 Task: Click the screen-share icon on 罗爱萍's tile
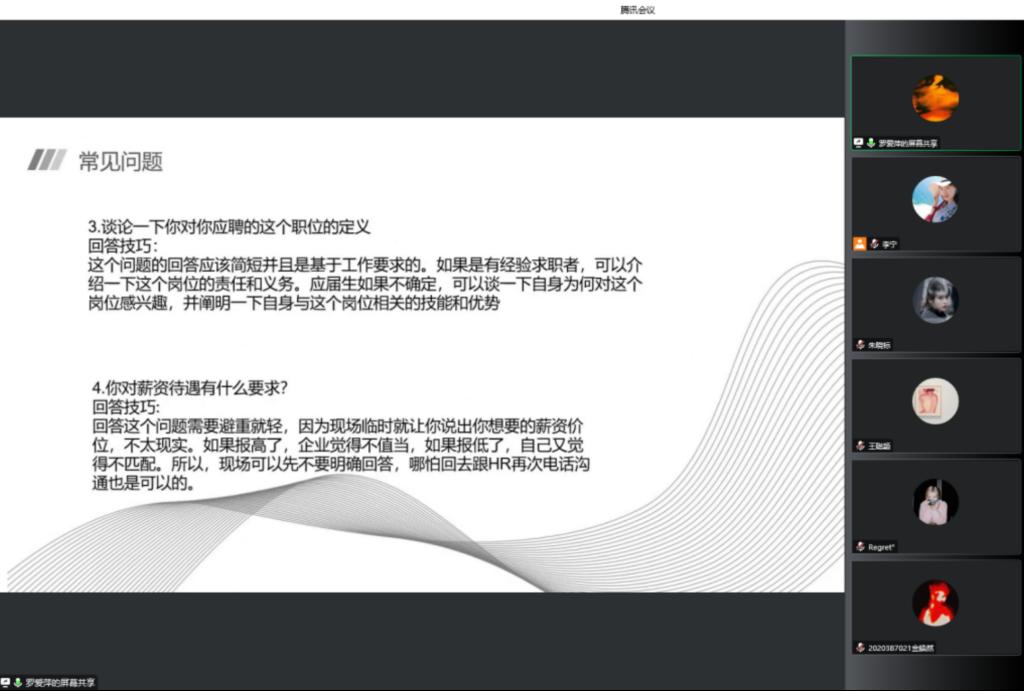[x=859, y=143]
